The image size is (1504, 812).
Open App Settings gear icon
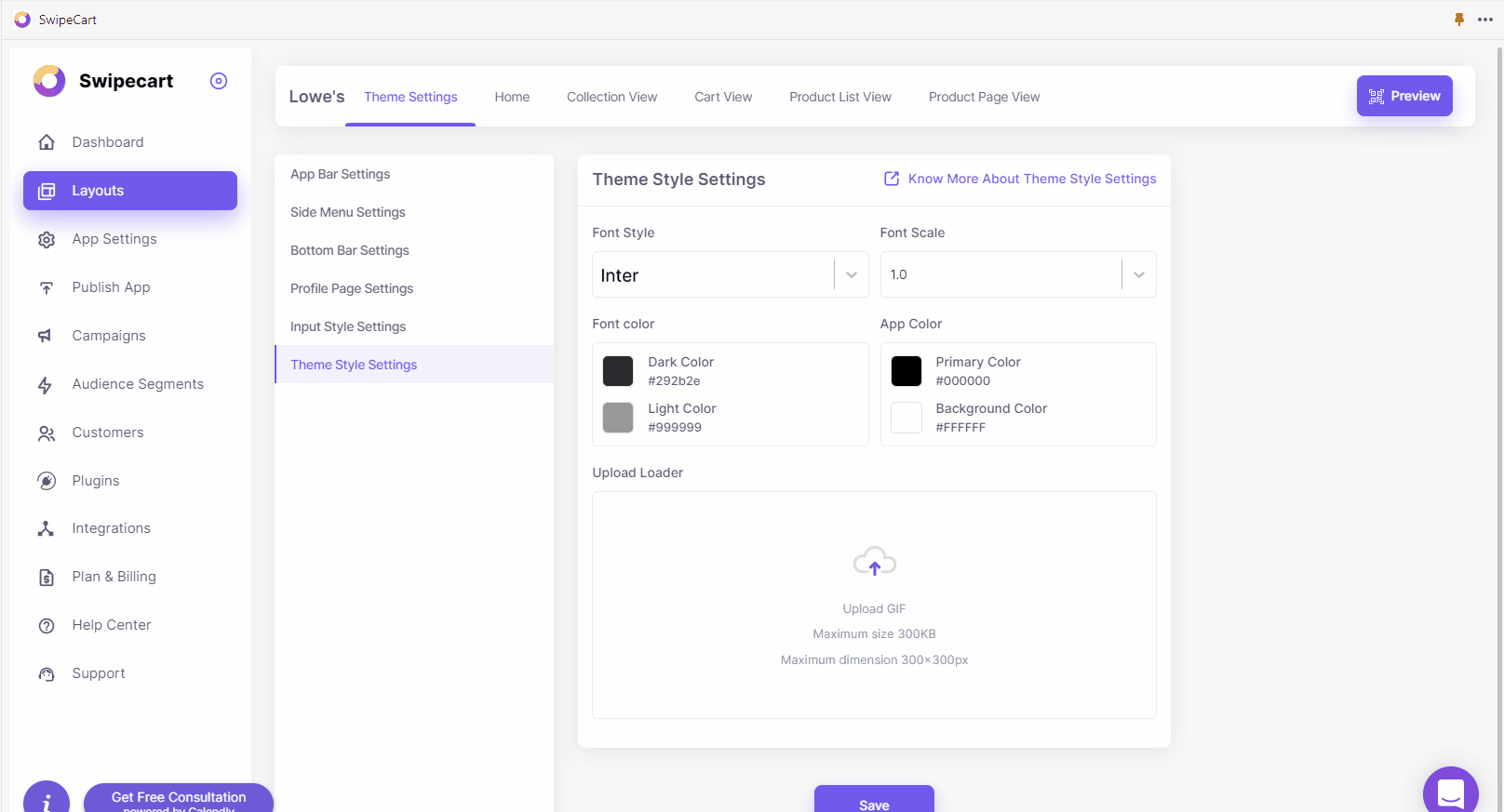[x=47, y=240]
